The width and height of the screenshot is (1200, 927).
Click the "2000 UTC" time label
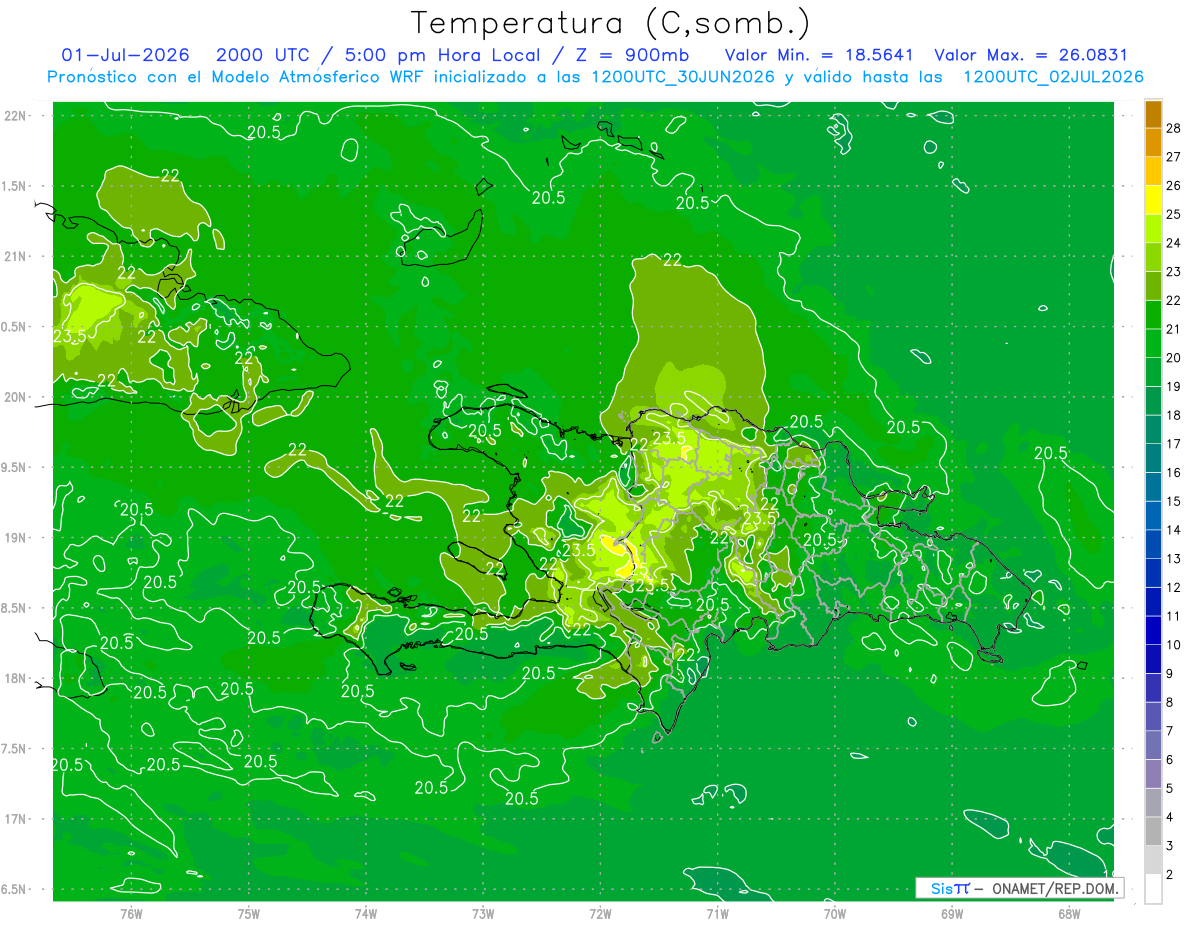click(262, 55)
